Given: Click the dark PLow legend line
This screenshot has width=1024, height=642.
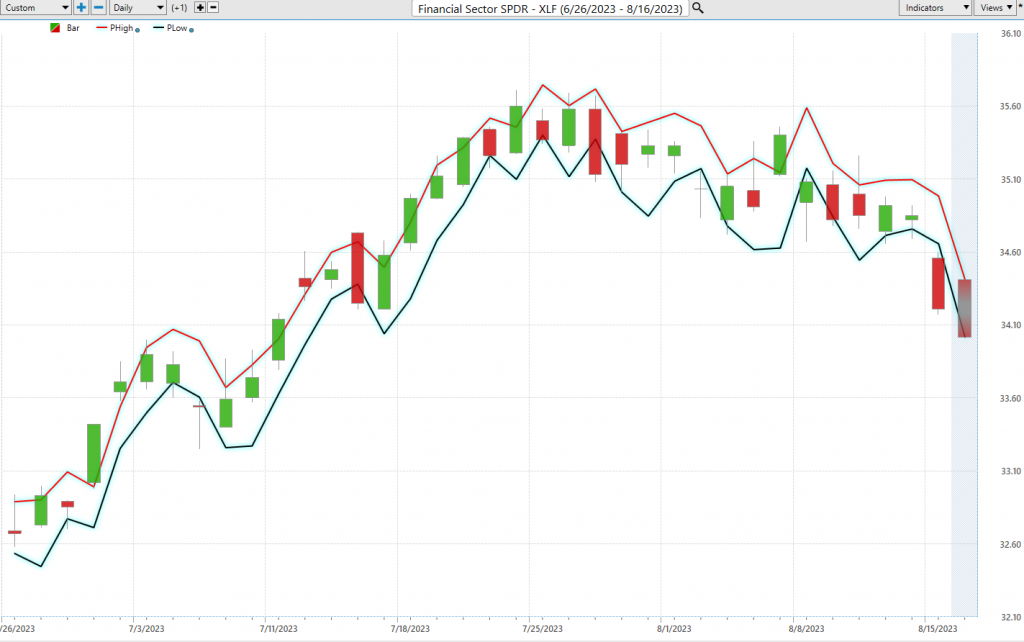Looking at the screenshot, I should 158,28.
